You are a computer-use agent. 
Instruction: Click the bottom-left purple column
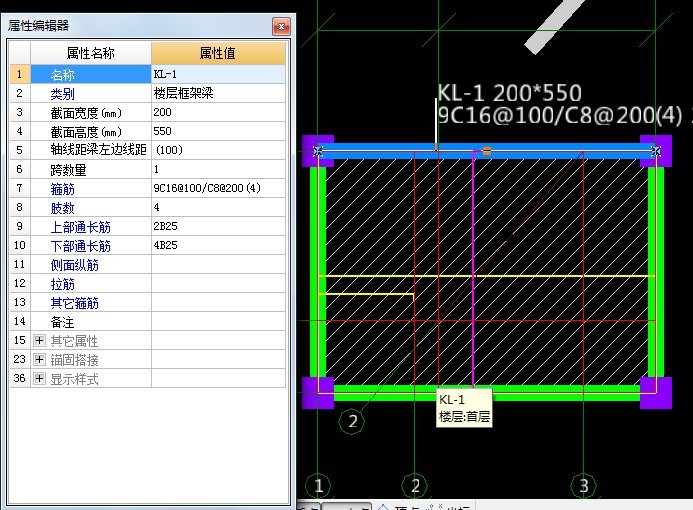318,393
